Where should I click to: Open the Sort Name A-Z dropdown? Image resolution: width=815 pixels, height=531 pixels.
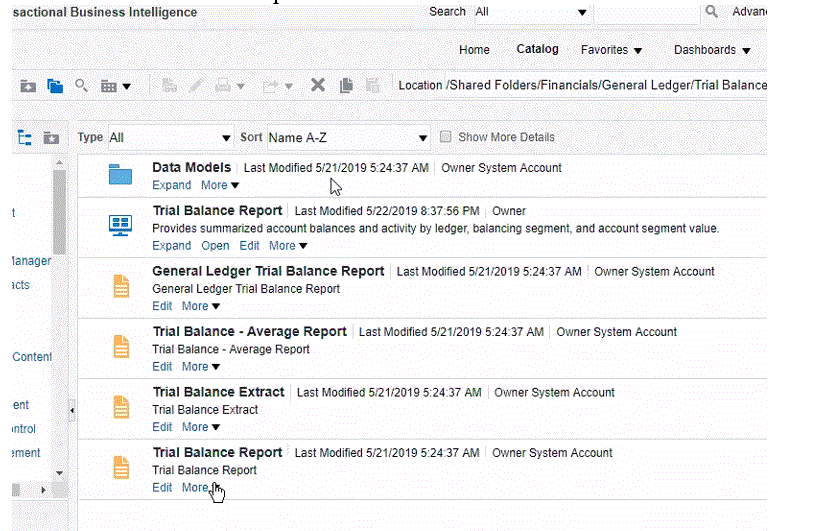[348, 137]
